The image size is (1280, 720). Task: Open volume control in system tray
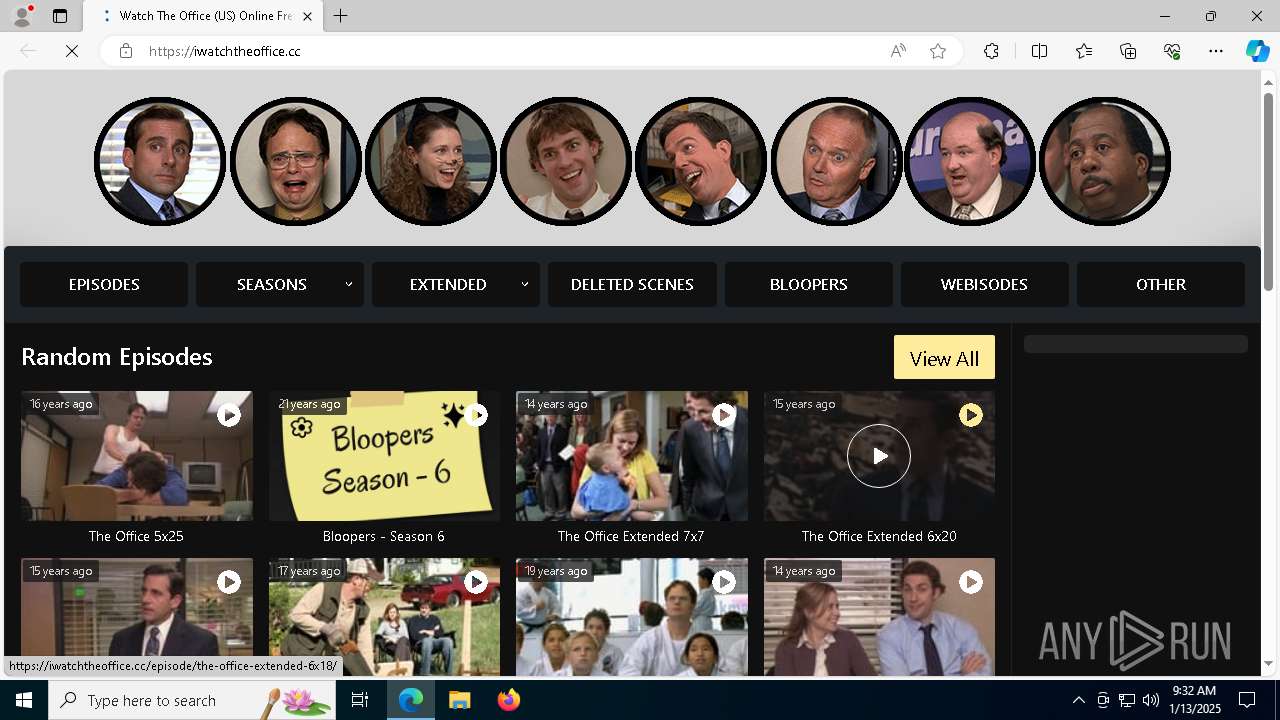tap(1150, 700)
